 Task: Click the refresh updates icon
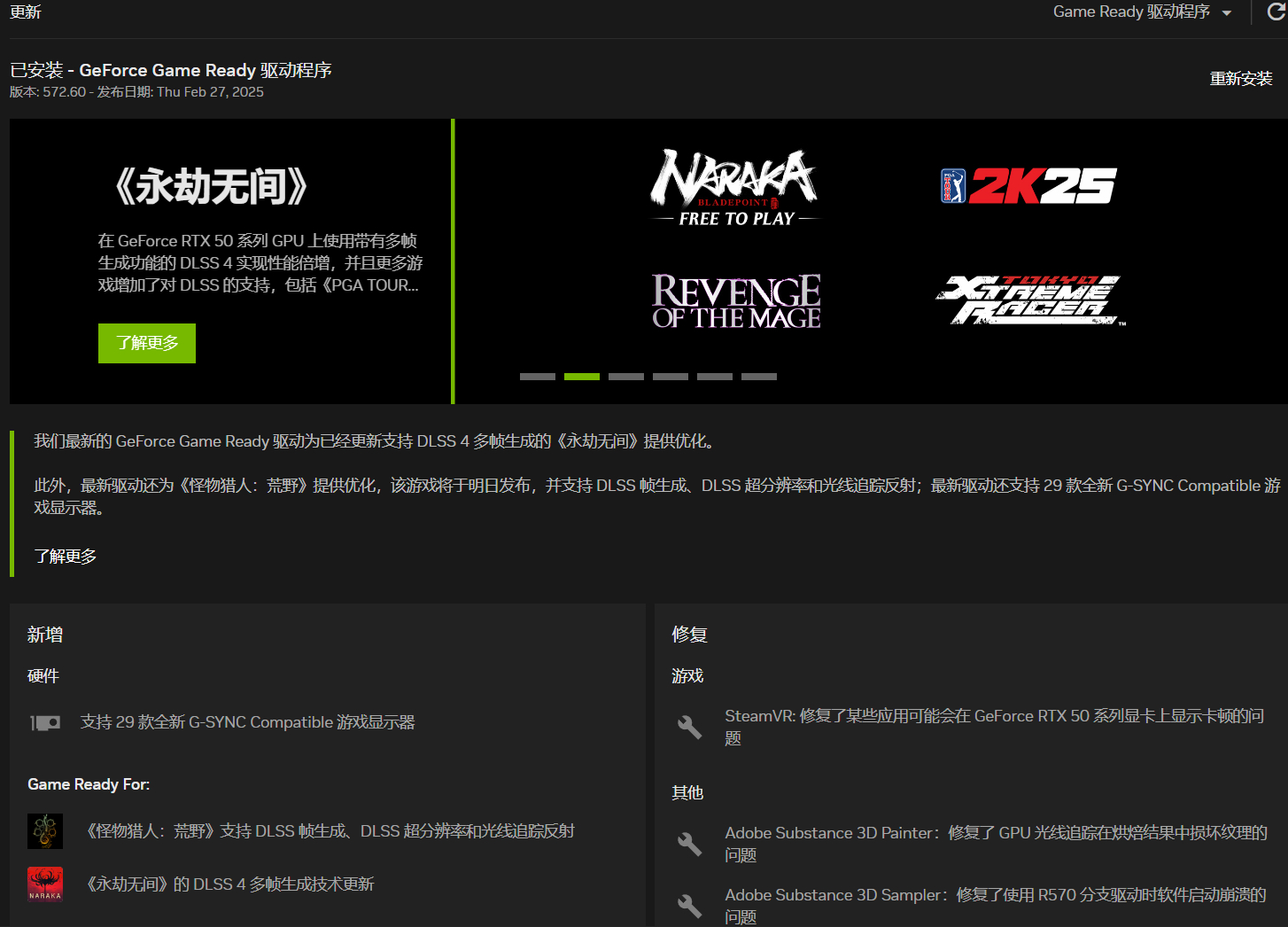pyautogui.click(x=1276, y=12)
